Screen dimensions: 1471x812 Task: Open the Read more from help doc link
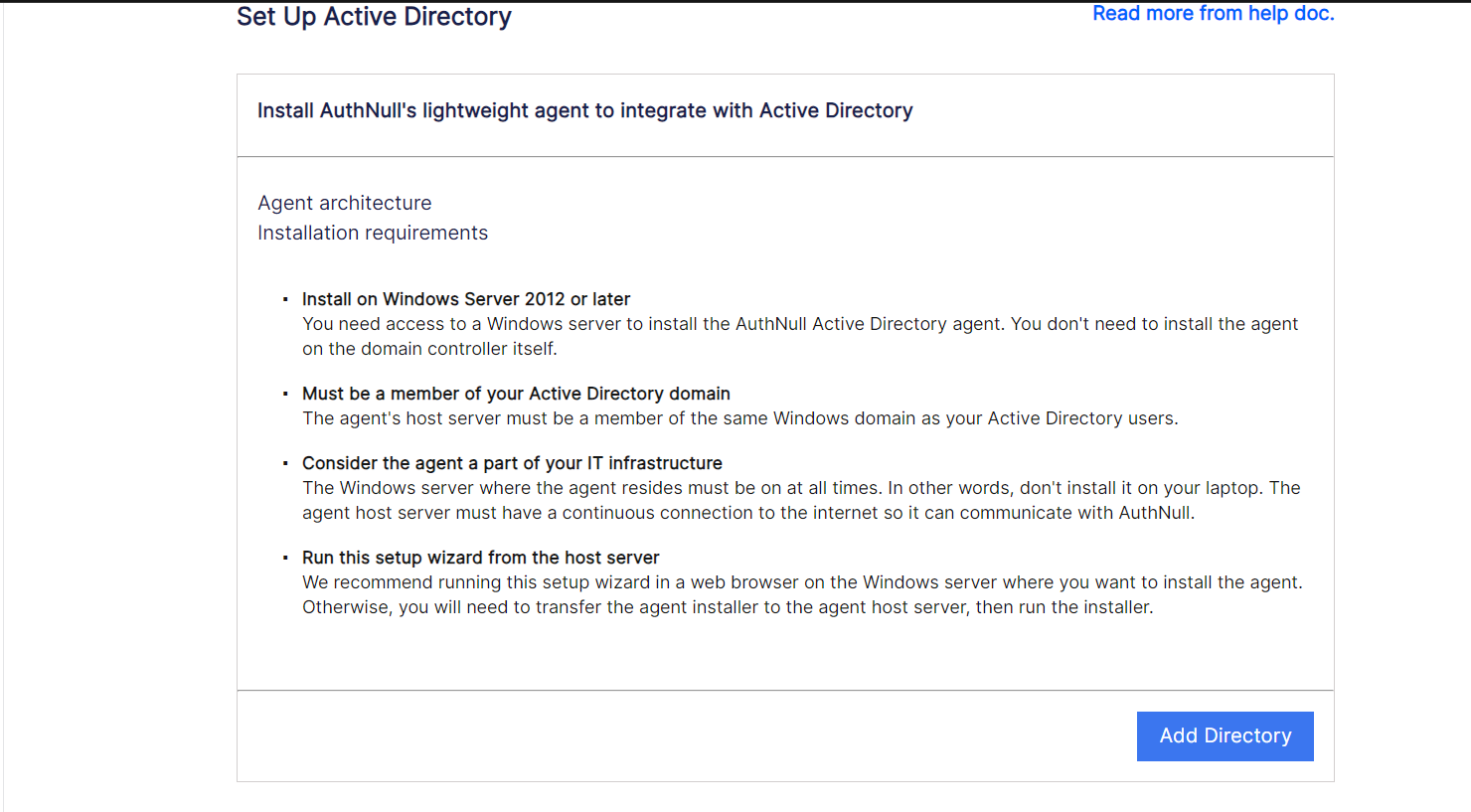point(1213,13)
